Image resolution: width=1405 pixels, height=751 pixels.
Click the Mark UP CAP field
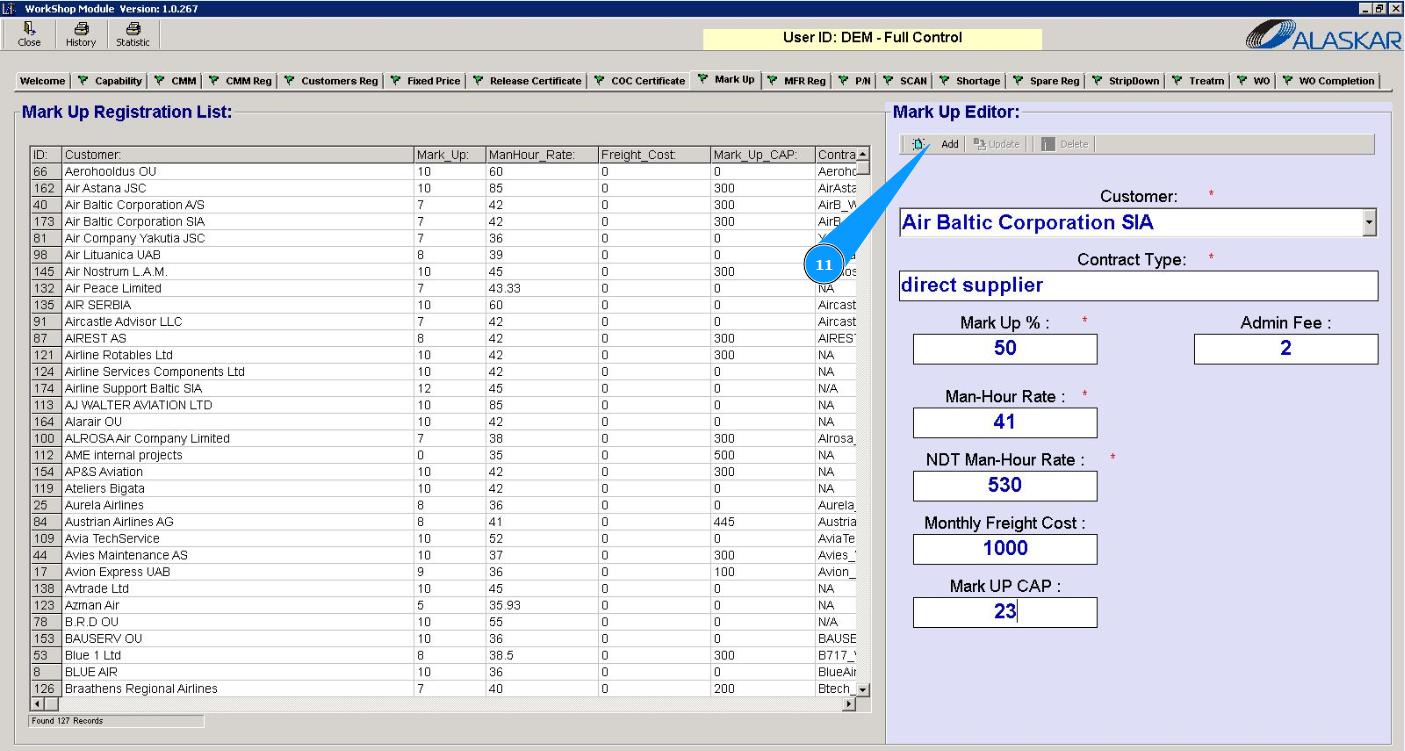click(x=1005, y=612)
